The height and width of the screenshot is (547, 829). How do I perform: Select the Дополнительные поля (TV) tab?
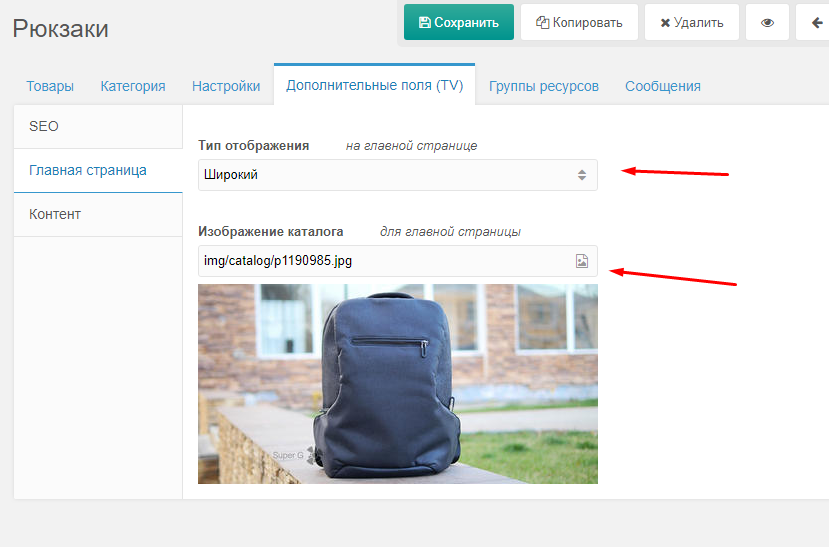(x=374, y=85)
